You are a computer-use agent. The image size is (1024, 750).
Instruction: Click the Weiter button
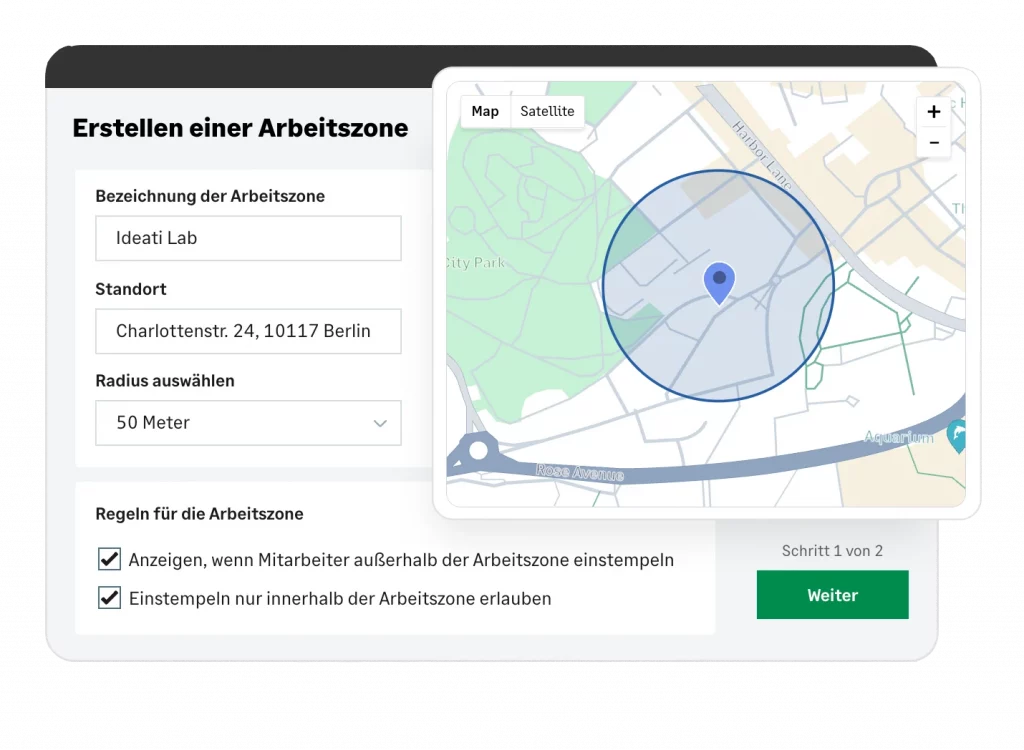tap(832, 595)
